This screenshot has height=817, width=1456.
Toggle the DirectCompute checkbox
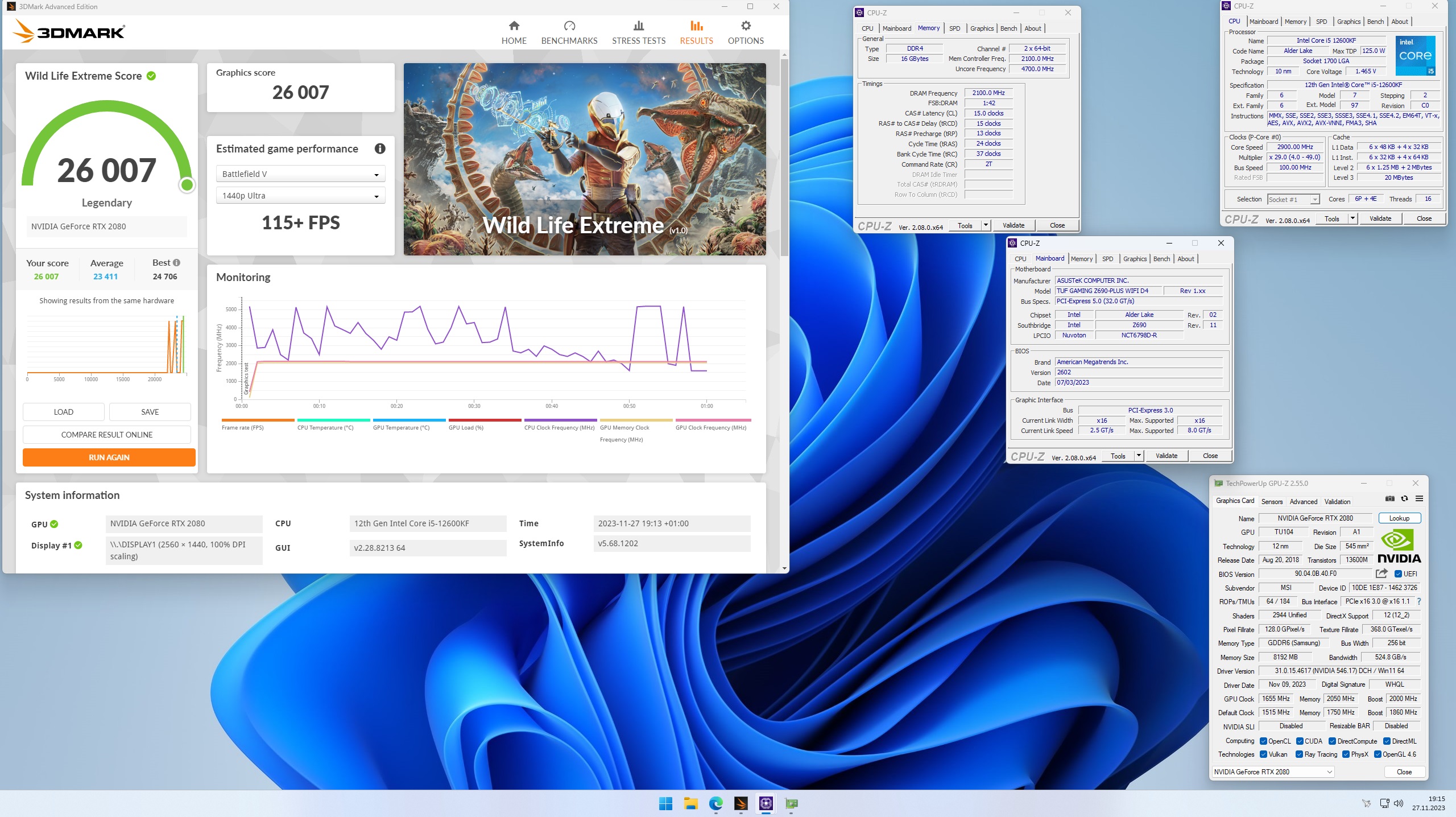coord(1332,741)
